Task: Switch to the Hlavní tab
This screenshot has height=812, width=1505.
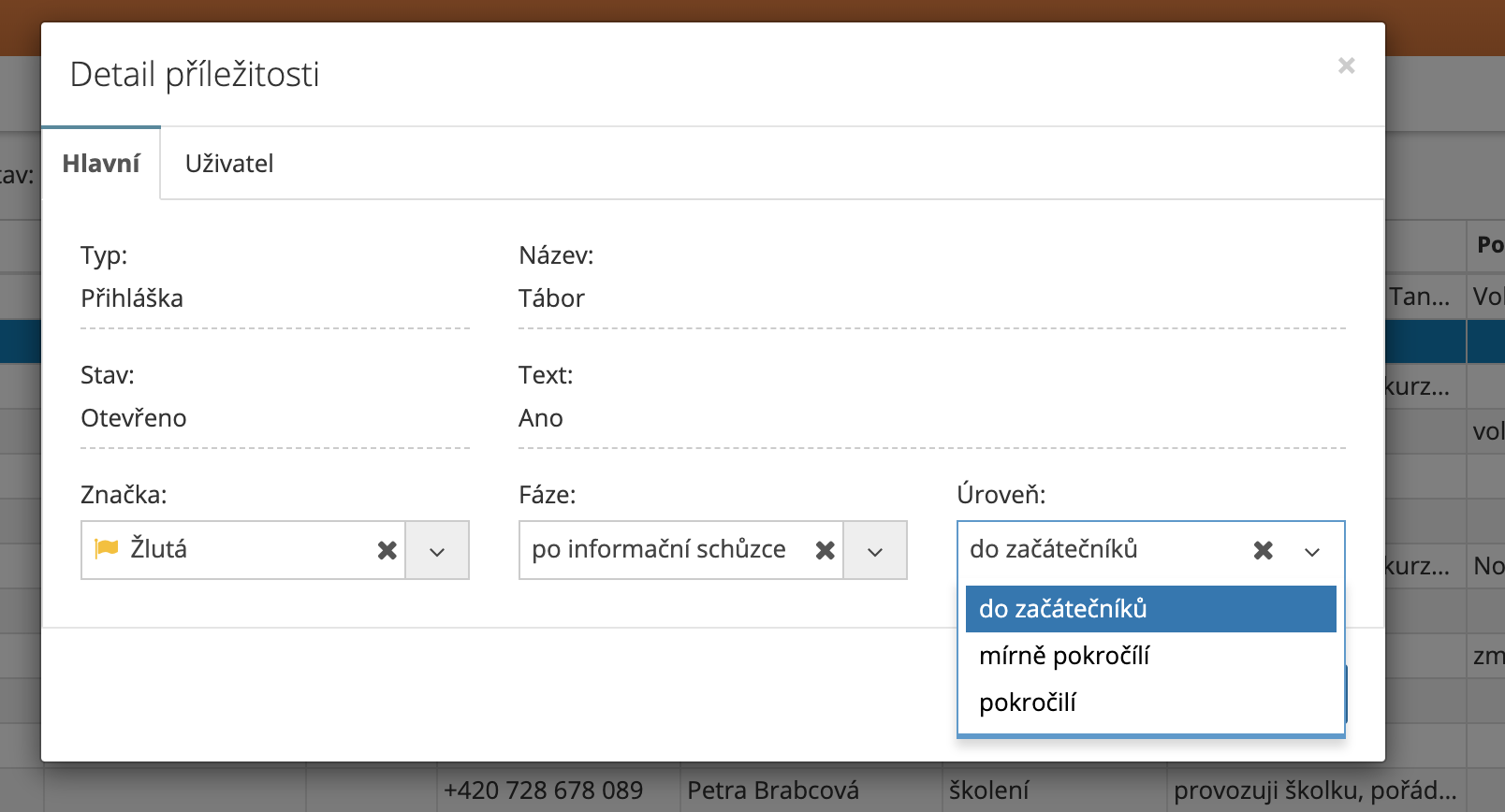Action: [x=101, y=164]
